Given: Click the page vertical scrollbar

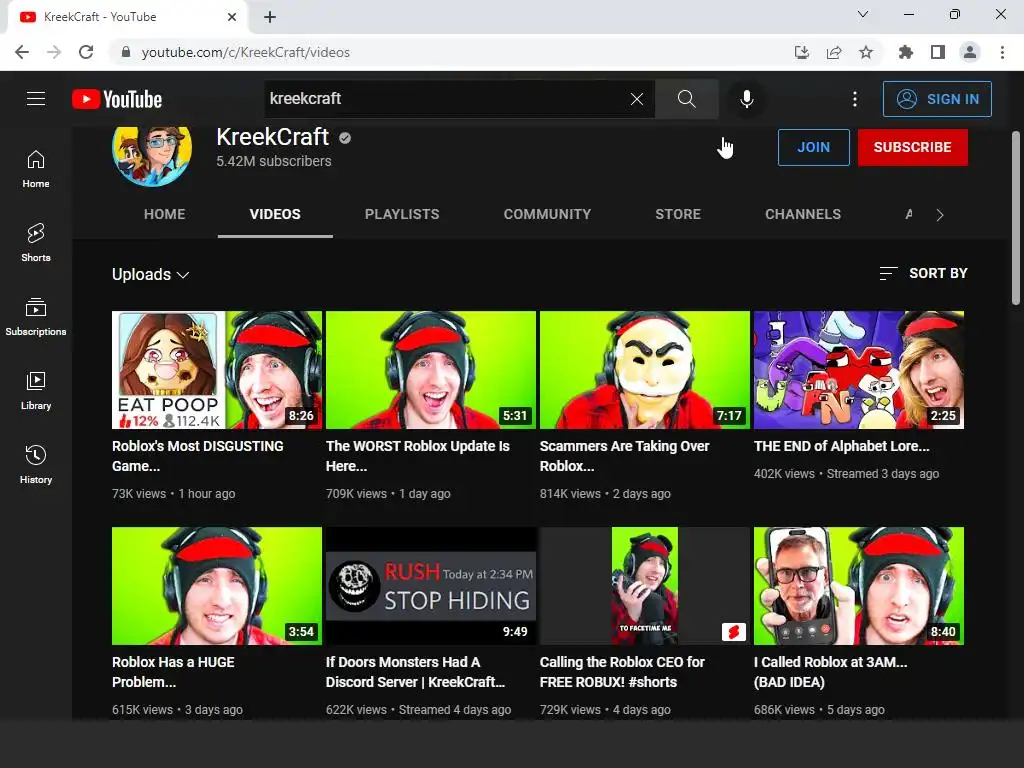Looking at the screenshot, I should [x=1016, y=218].
